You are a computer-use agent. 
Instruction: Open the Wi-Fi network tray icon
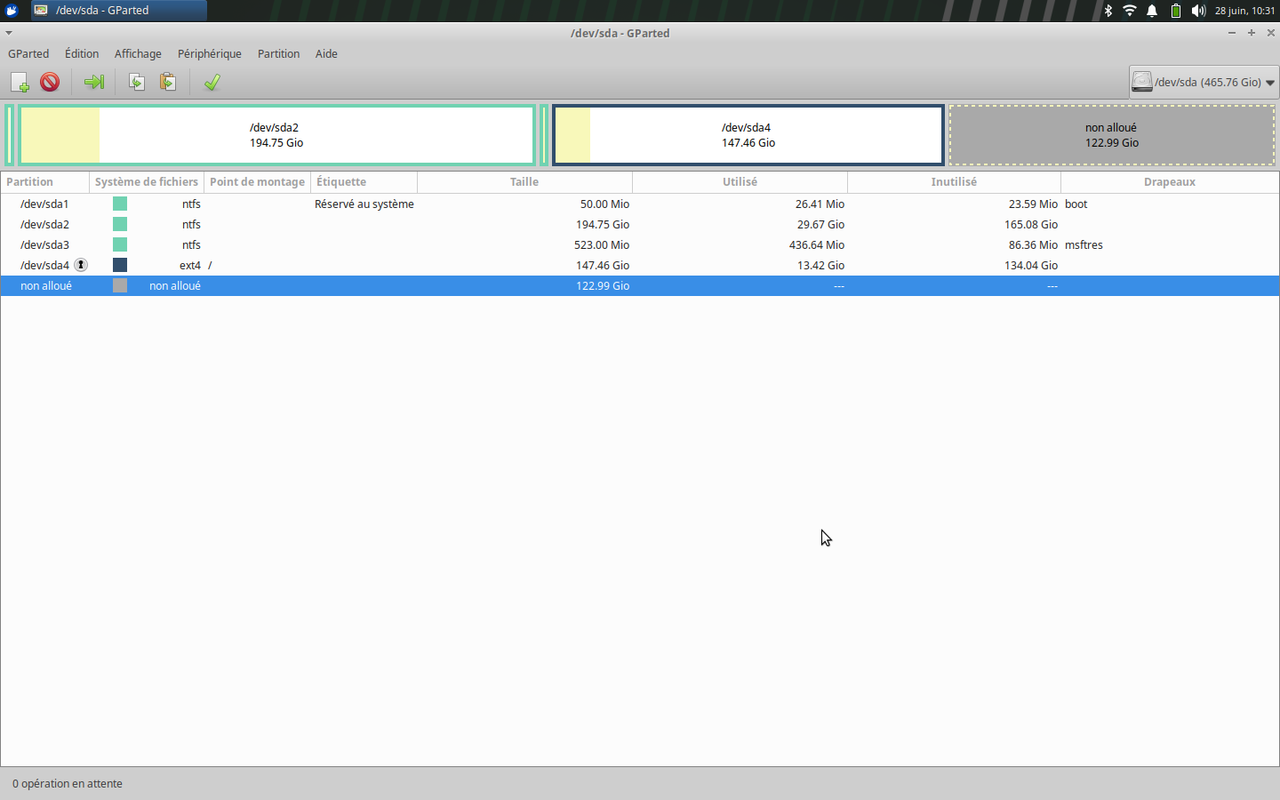click(1130, 10)
